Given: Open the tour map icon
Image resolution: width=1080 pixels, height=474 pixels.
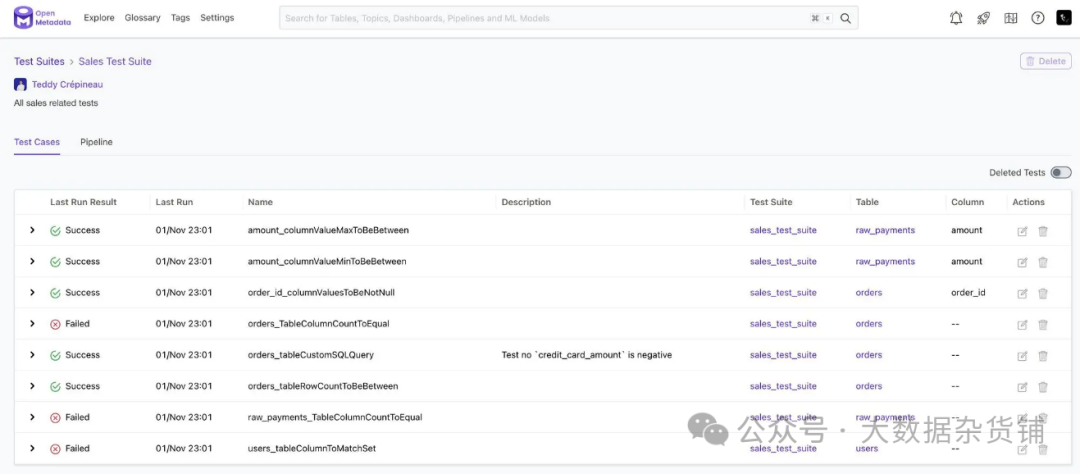Looking at the screenshot, I should coord(1010,18).
